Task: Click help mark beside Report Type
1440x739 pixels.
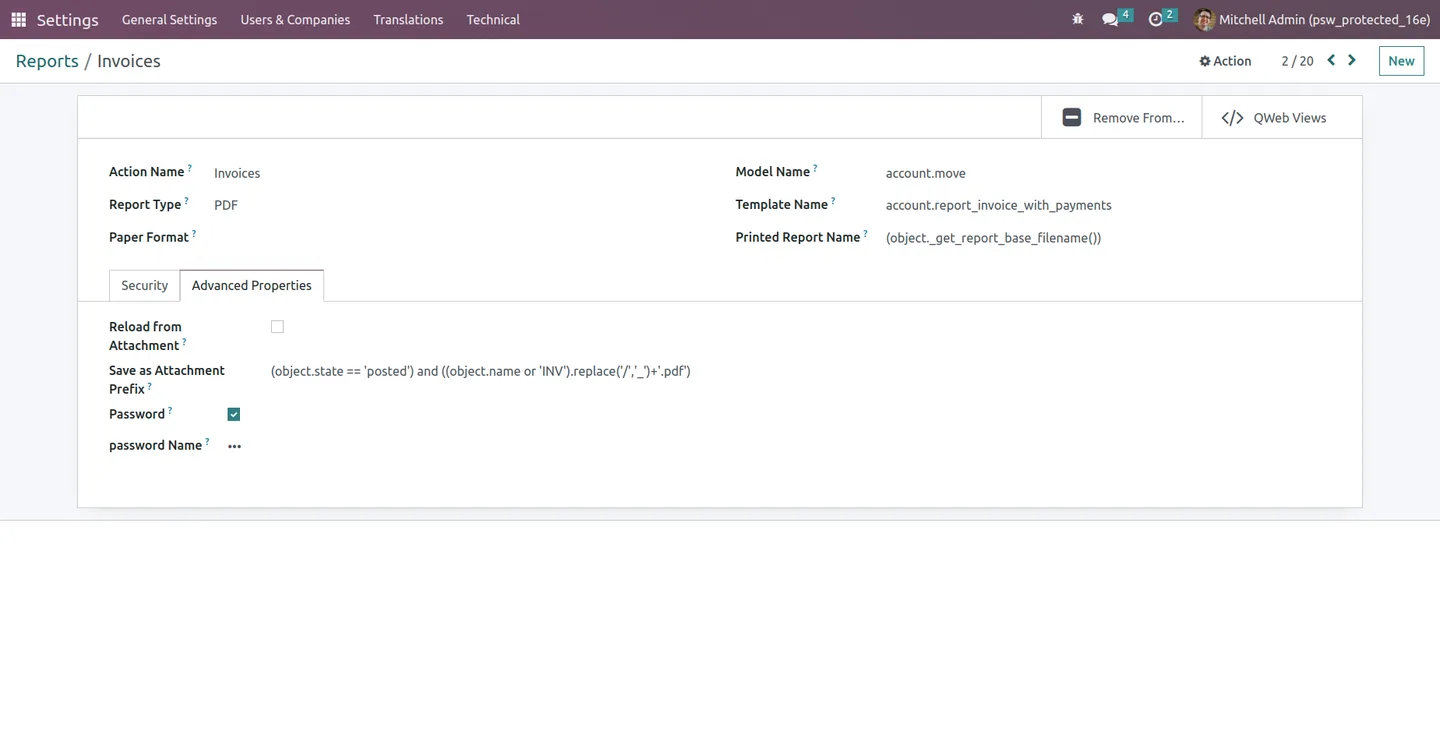Action: coord(186,200)
